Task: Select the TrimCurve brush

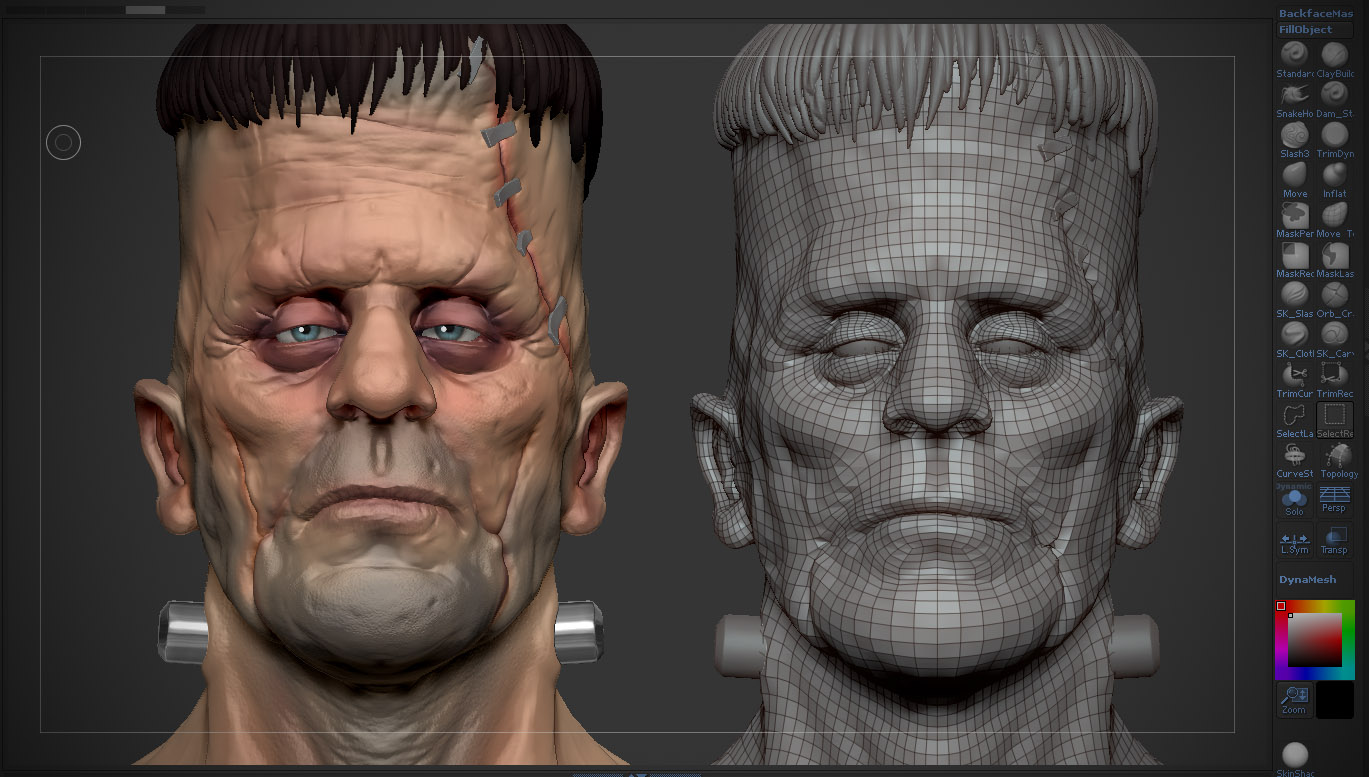Action: 1295,380
